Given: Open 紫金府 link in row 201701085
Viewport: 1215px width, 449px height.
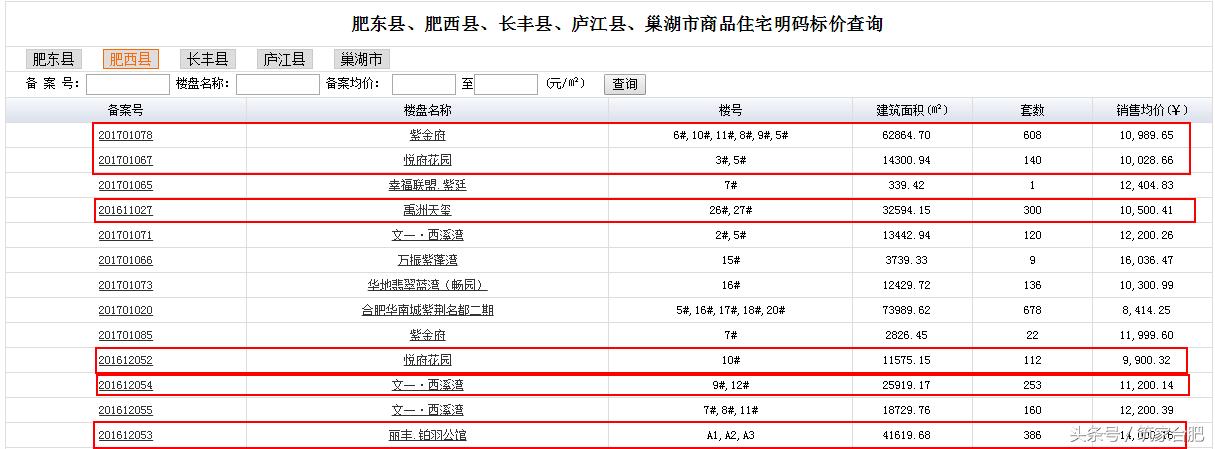Looking at the screenshot, I should [427, 335].
